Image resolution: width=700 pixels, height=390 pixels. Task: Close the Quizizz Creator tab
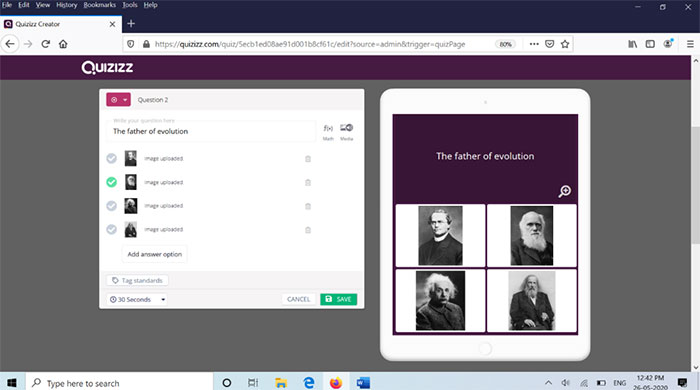click(x=112, y=24)
